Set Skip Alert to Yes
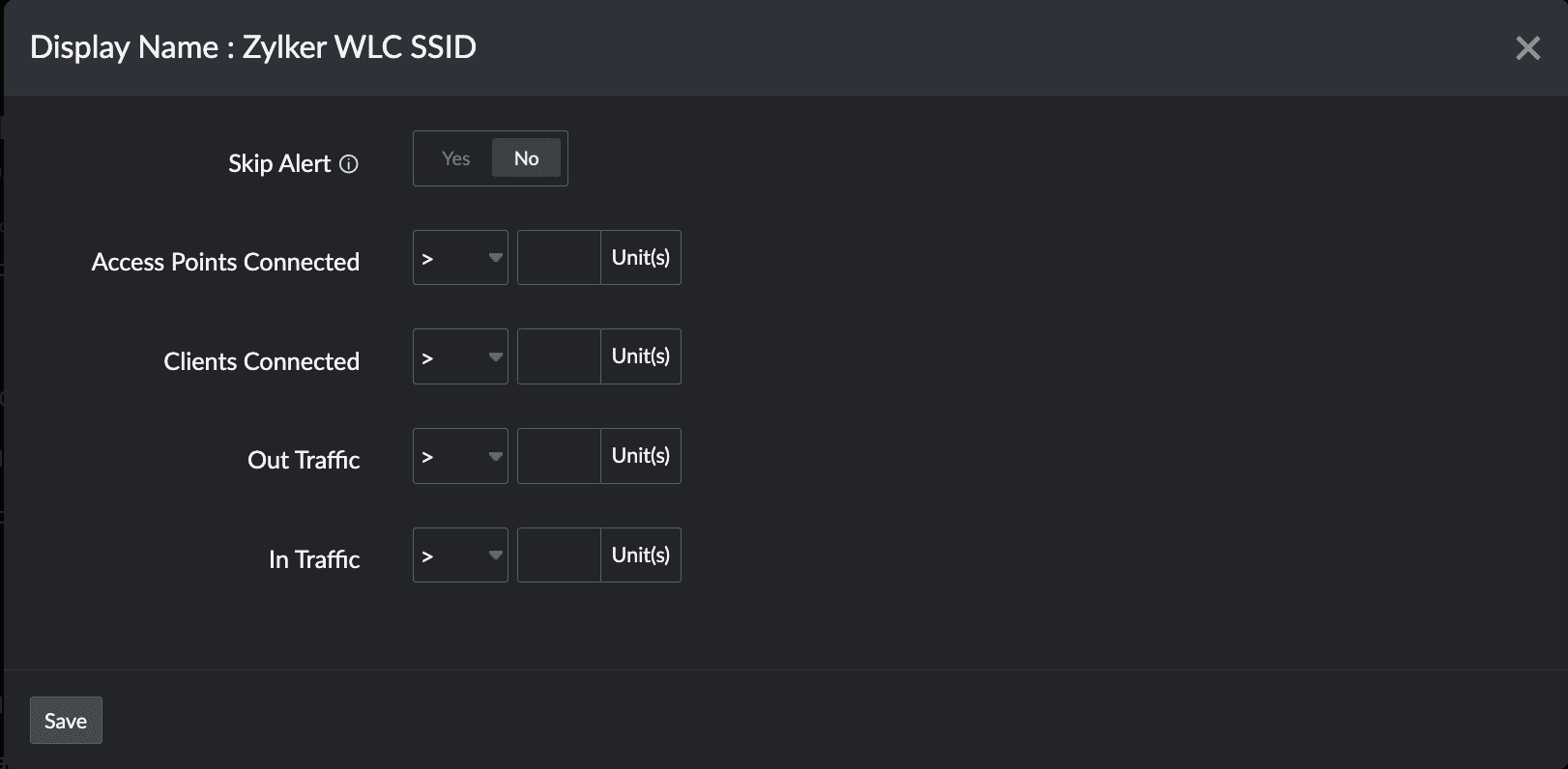The height and width of the screenshot is (769, 1568). click(x=455, y=158)
